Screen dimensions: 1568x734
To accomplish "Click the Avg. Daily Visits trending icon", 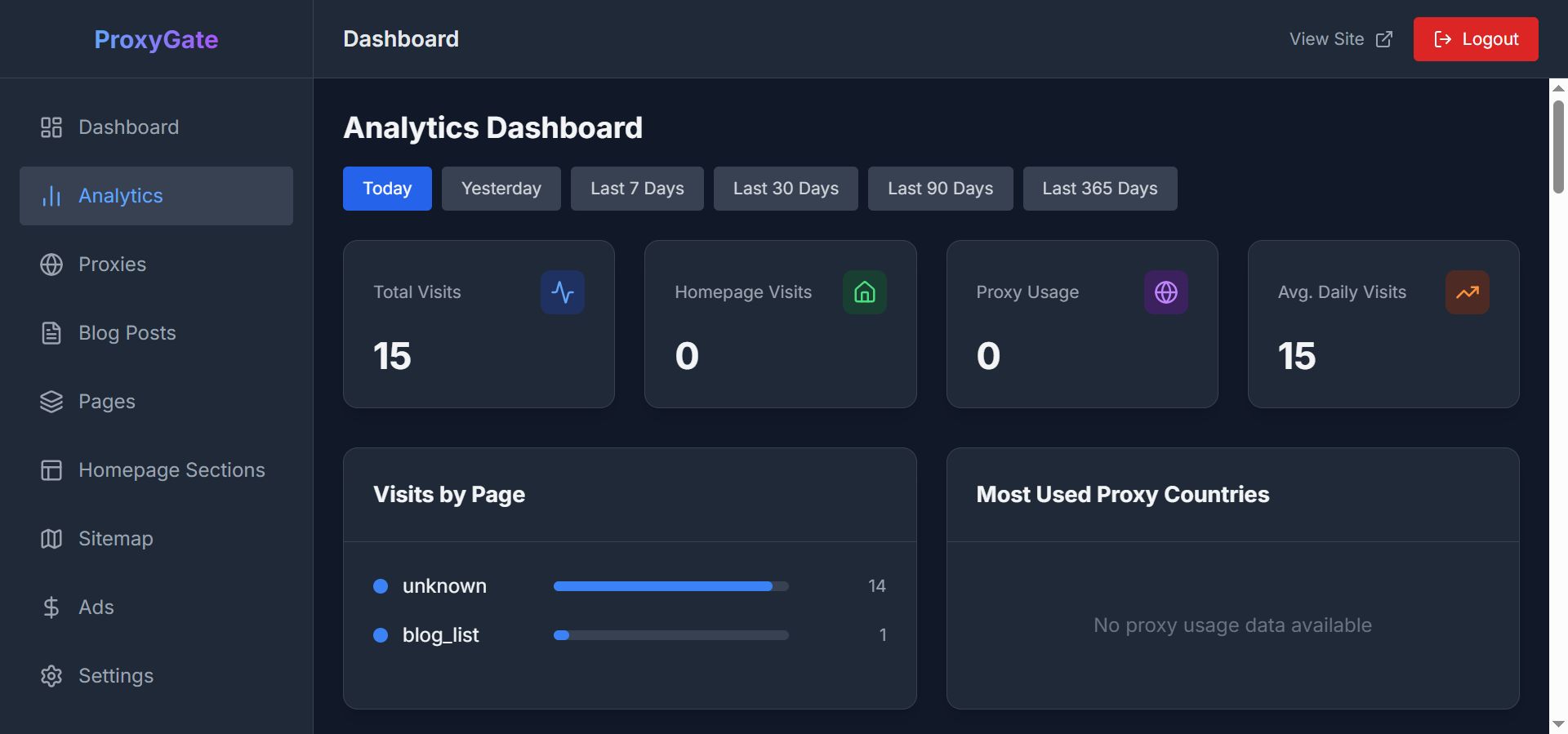I will point(1467,292).
